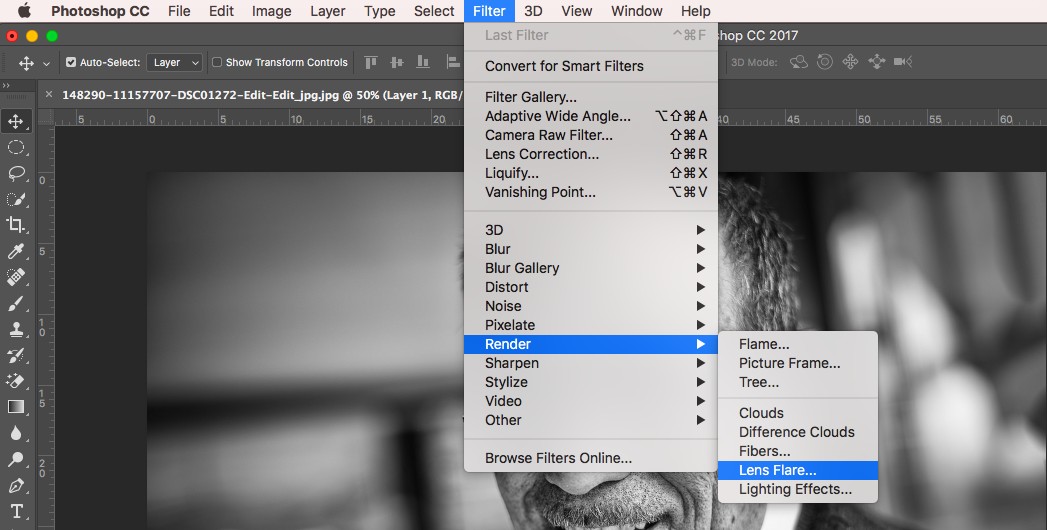Uncheck the Auto-Select checkbox

71,62
